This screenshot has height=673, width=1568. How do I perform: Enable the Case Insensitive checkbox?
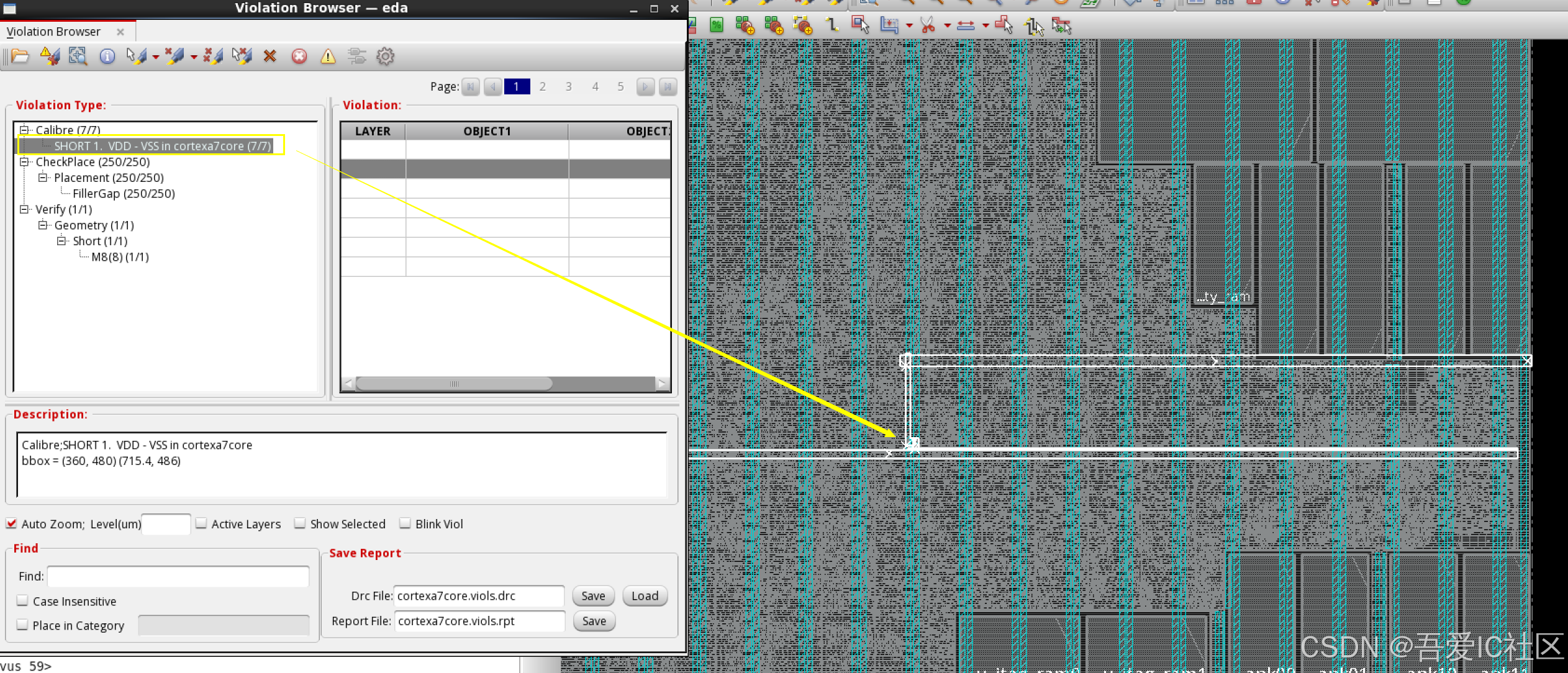click(23, 600)
